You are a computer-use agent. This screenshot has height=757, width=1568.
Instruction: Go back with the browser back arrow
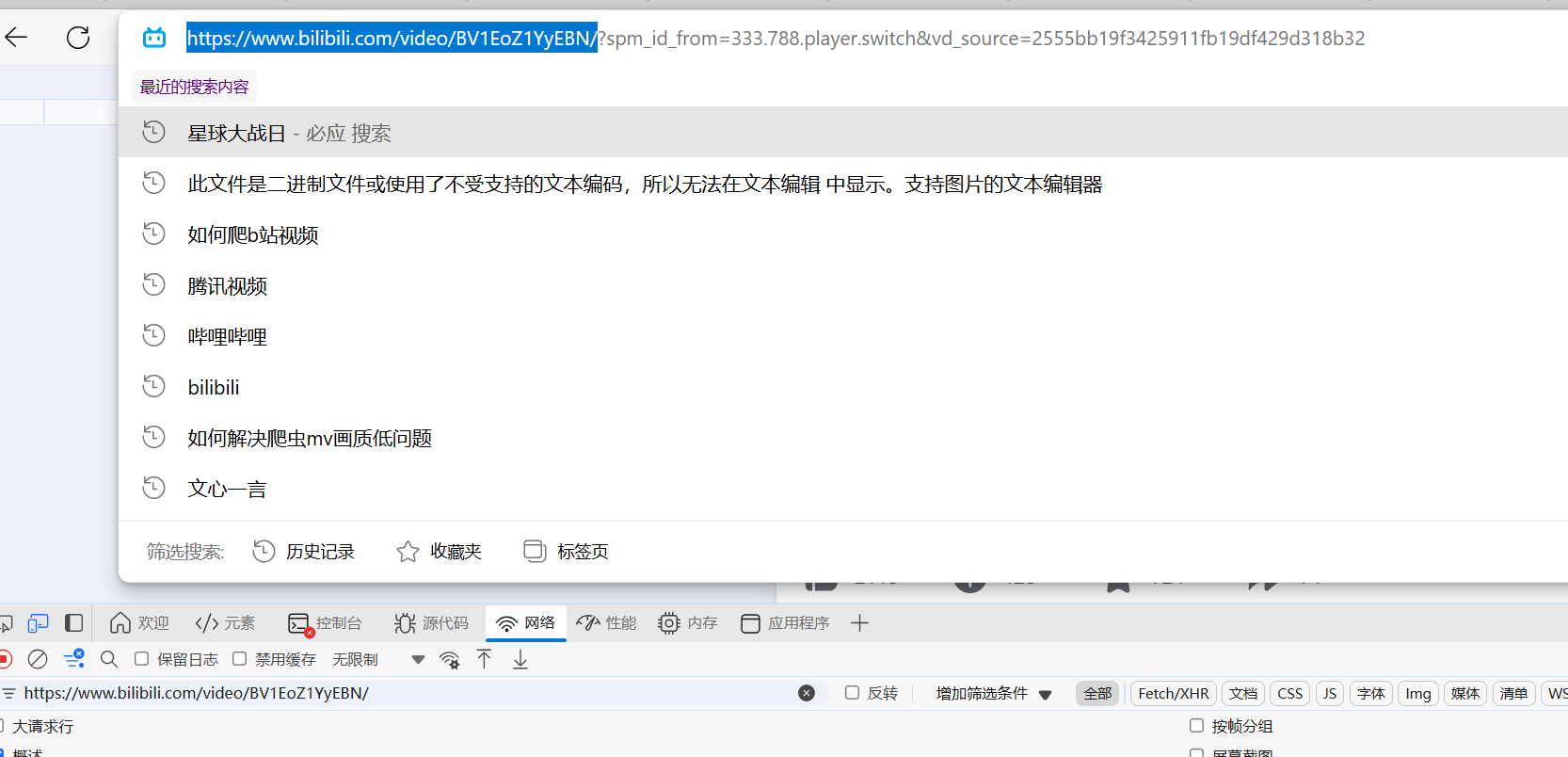point(16,38)
